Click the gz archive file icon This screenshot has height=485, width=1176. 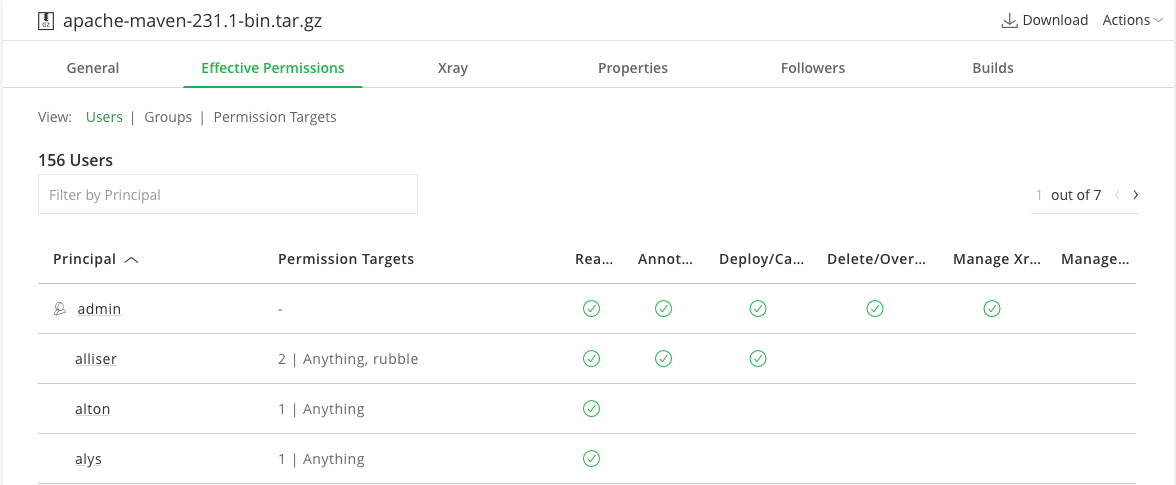(x=46, y=21)
